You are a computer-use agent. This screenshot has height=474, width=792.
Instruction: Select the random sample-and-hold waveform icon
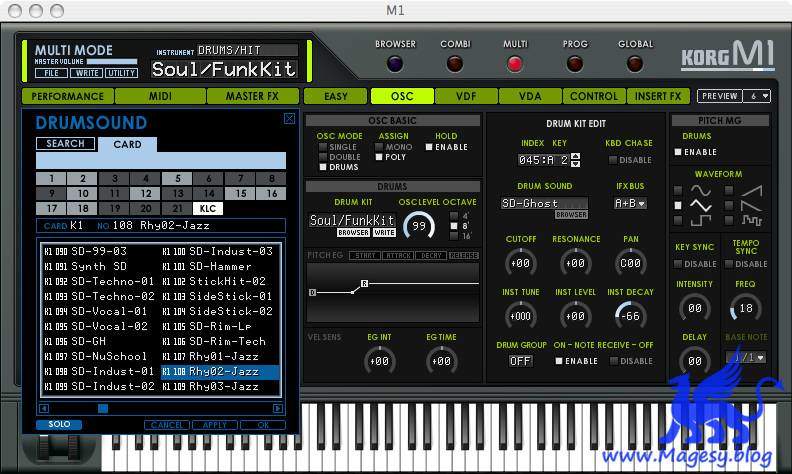point(752,220)
